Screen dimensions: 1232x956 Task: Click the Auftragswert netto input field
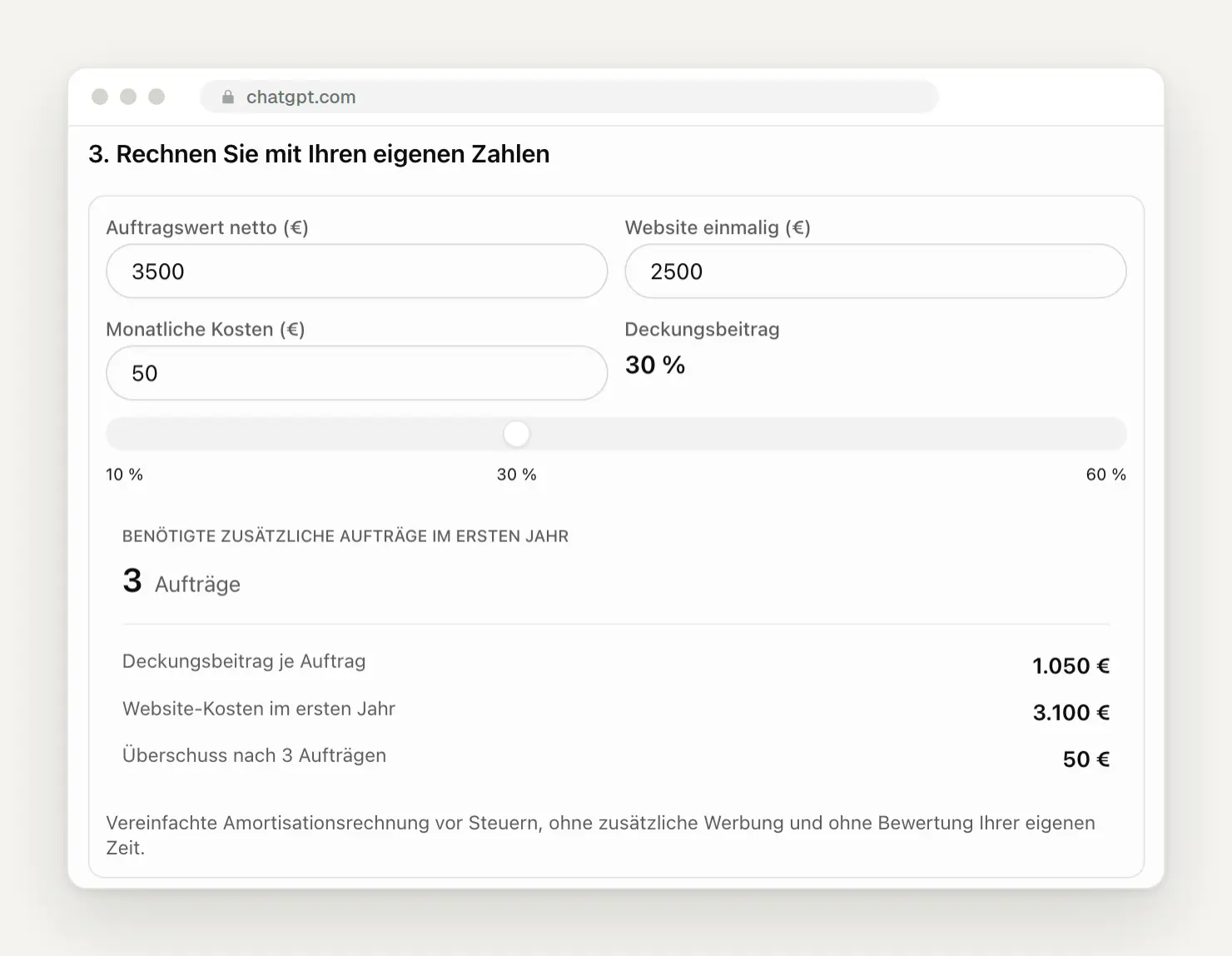pos(357,271)
